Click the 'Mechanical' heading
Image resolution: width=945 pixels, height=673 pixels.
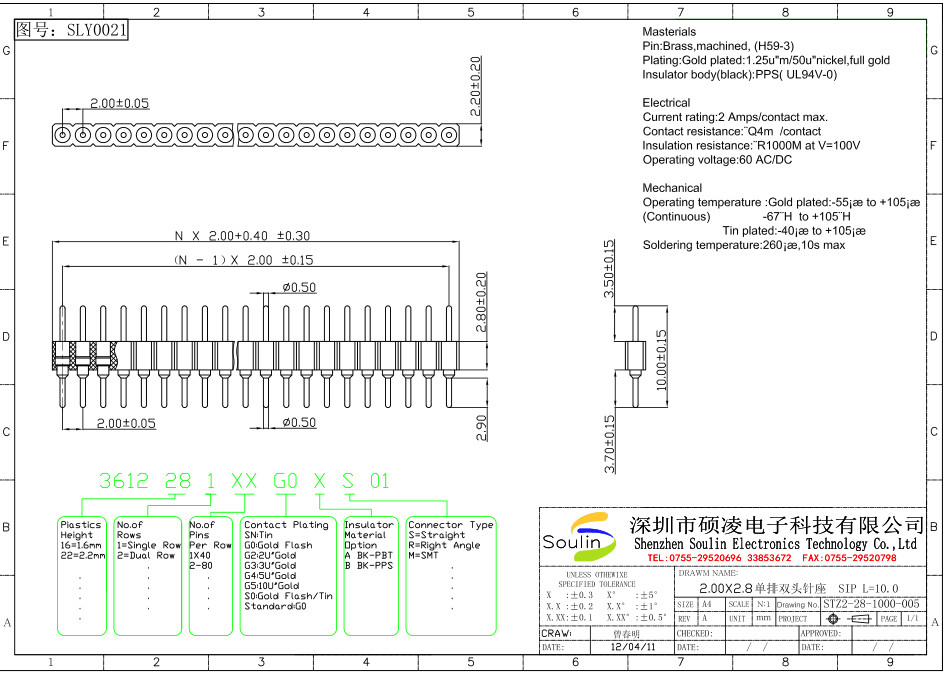coord(672,188)
